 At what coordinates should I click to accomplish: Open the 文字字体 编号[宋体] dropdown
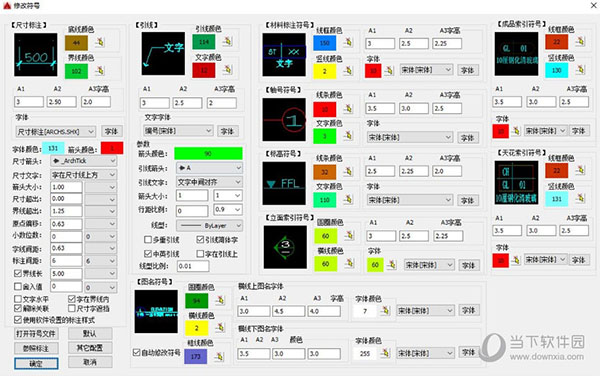[x=178, y=131]
